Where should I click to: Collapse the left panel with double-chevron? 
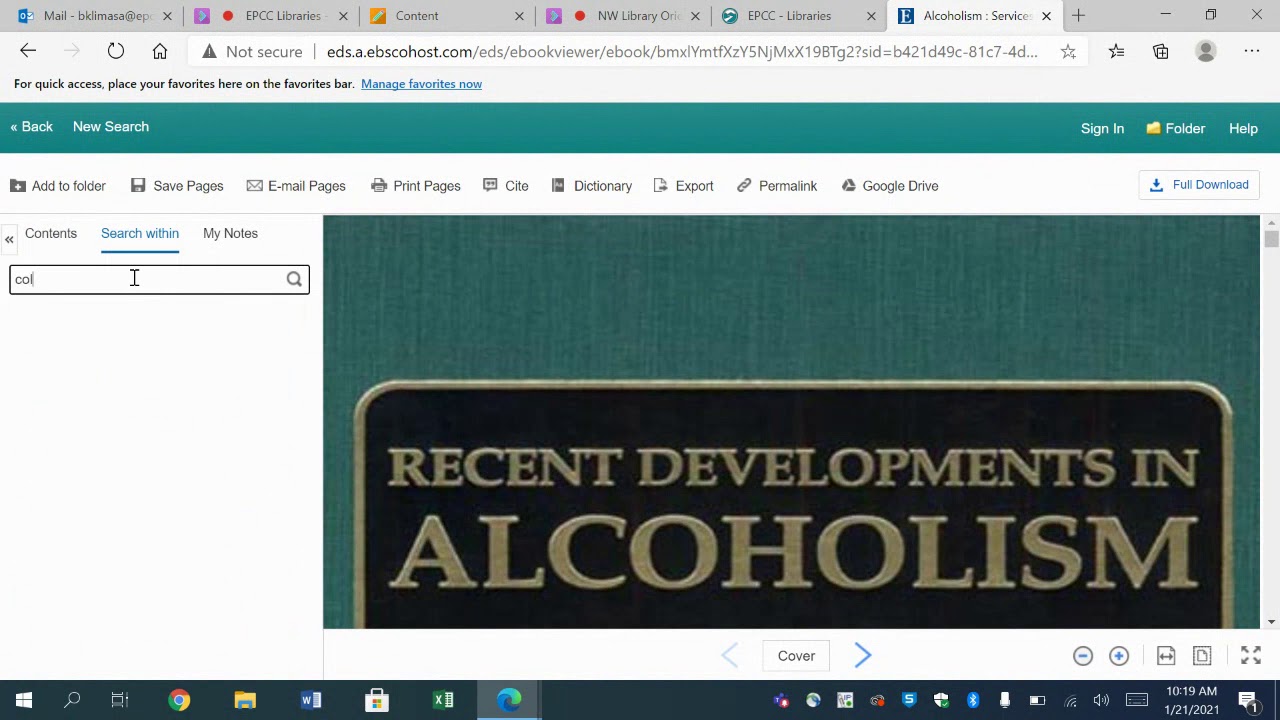(x=9, y=239)
